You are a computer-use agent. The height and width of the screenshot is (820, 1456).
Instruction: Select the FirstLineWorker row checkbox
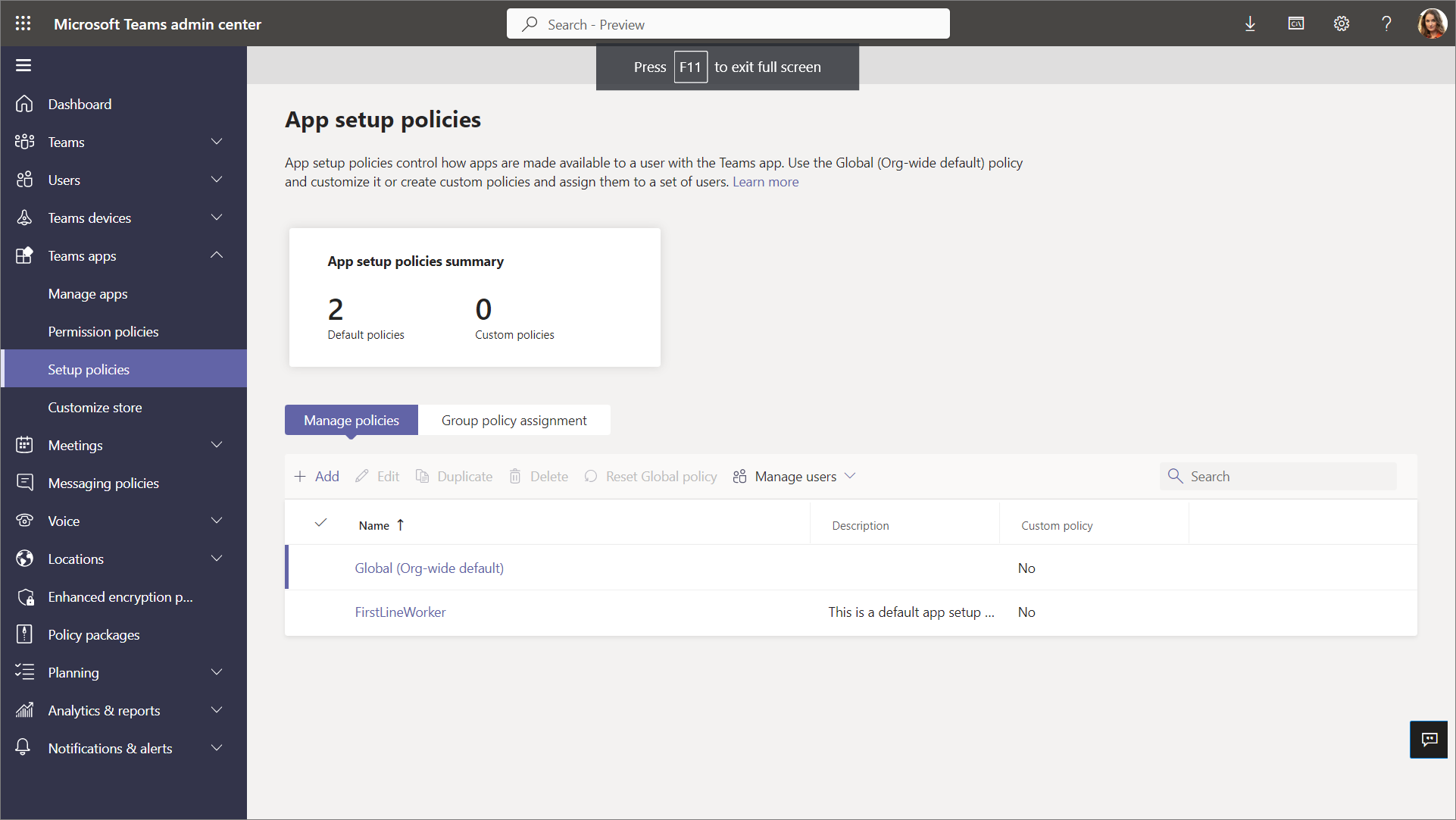pyautogui.click(x=320, y=612)
